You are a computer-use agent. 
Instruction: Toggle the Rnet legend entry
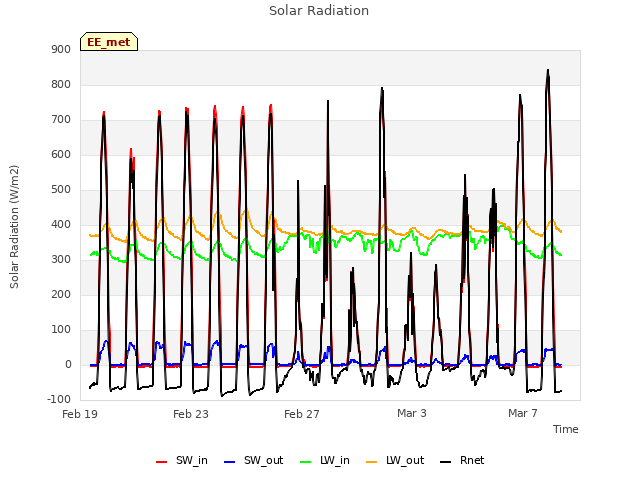[x=462, y=460]
